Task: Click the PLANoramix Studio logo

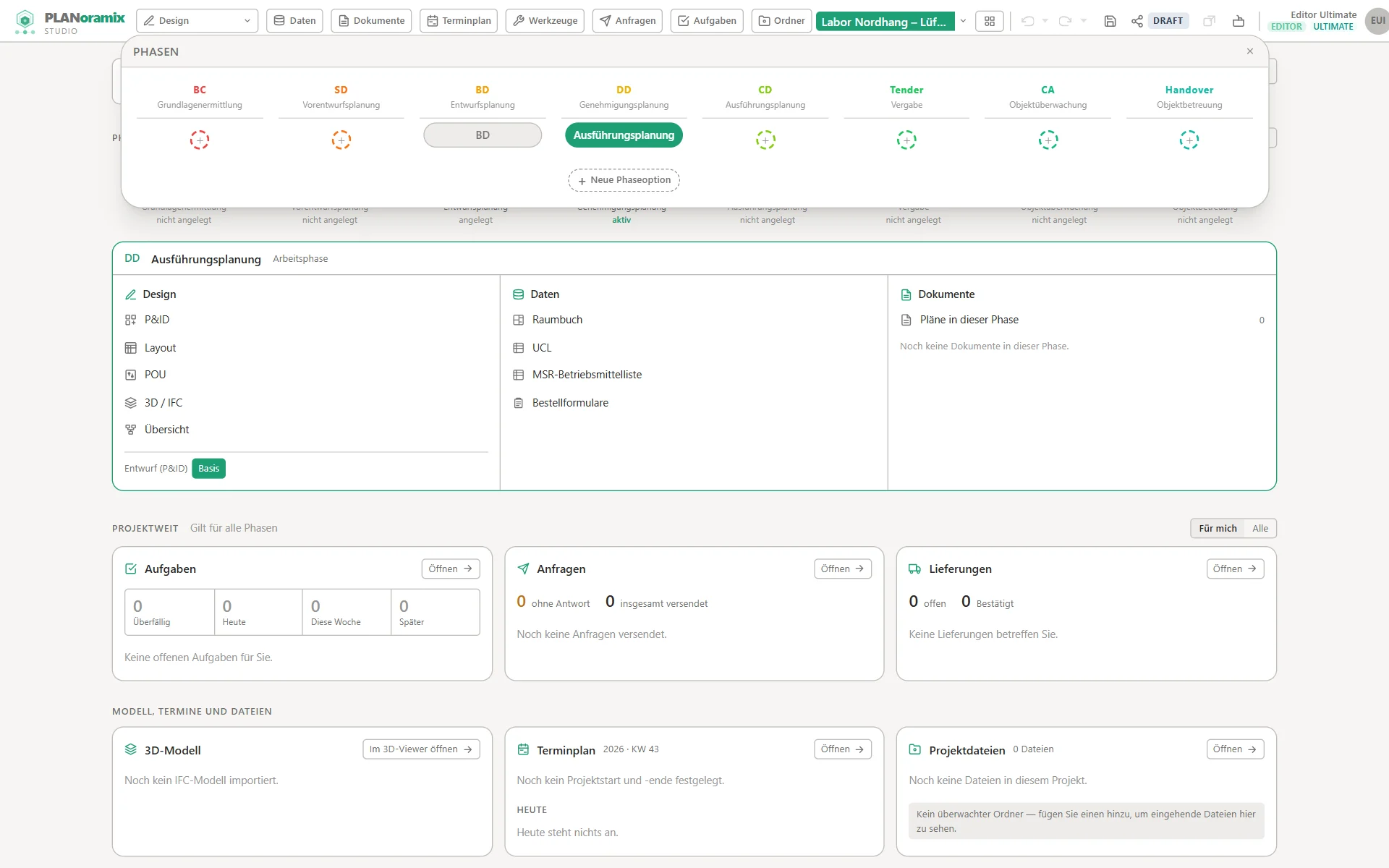Action: [x=70, y=22]
